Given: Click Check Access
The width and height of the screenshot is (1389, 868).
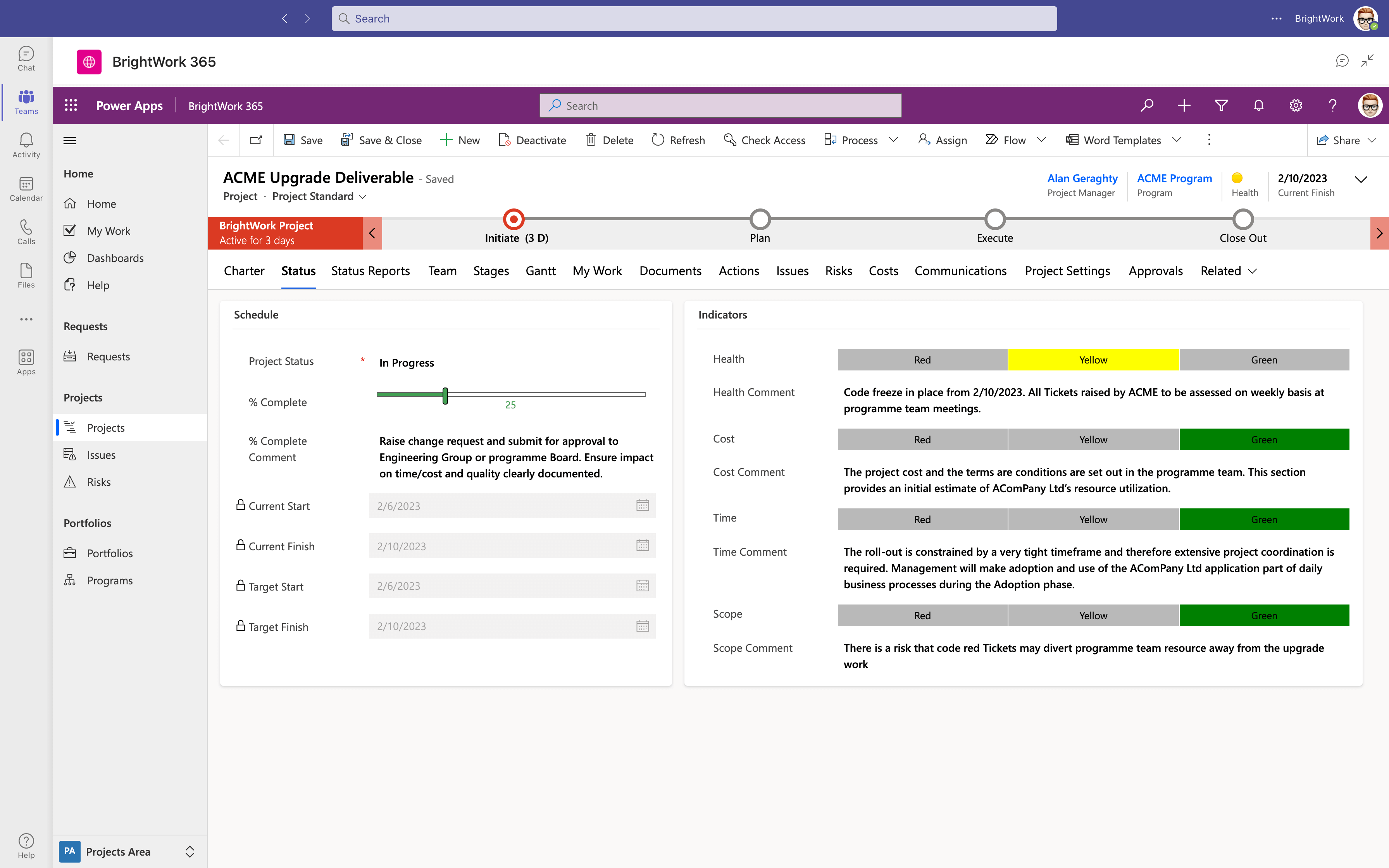Looking at the screenshot, I should [x=765, y=140].
